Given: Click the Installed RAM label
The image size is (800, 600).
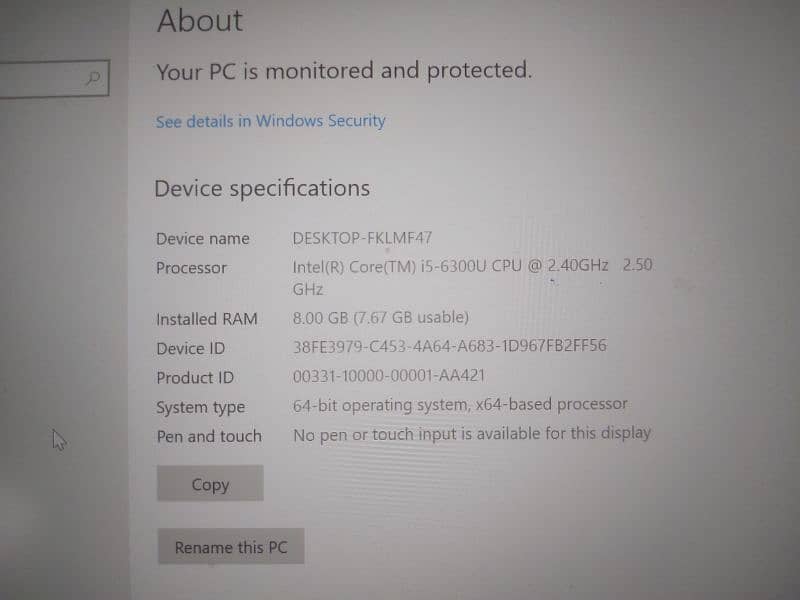Looking at the screenshot, I should [x=206, y=319].
